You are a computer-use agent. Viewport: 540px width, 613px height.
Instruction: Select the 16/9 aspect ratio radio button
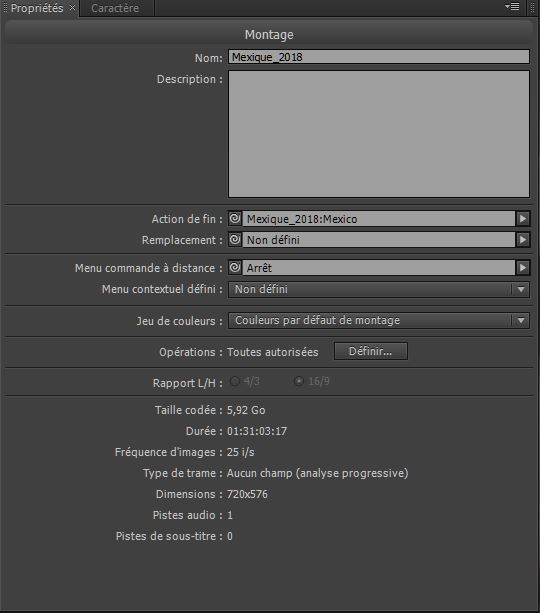(299, 381)
